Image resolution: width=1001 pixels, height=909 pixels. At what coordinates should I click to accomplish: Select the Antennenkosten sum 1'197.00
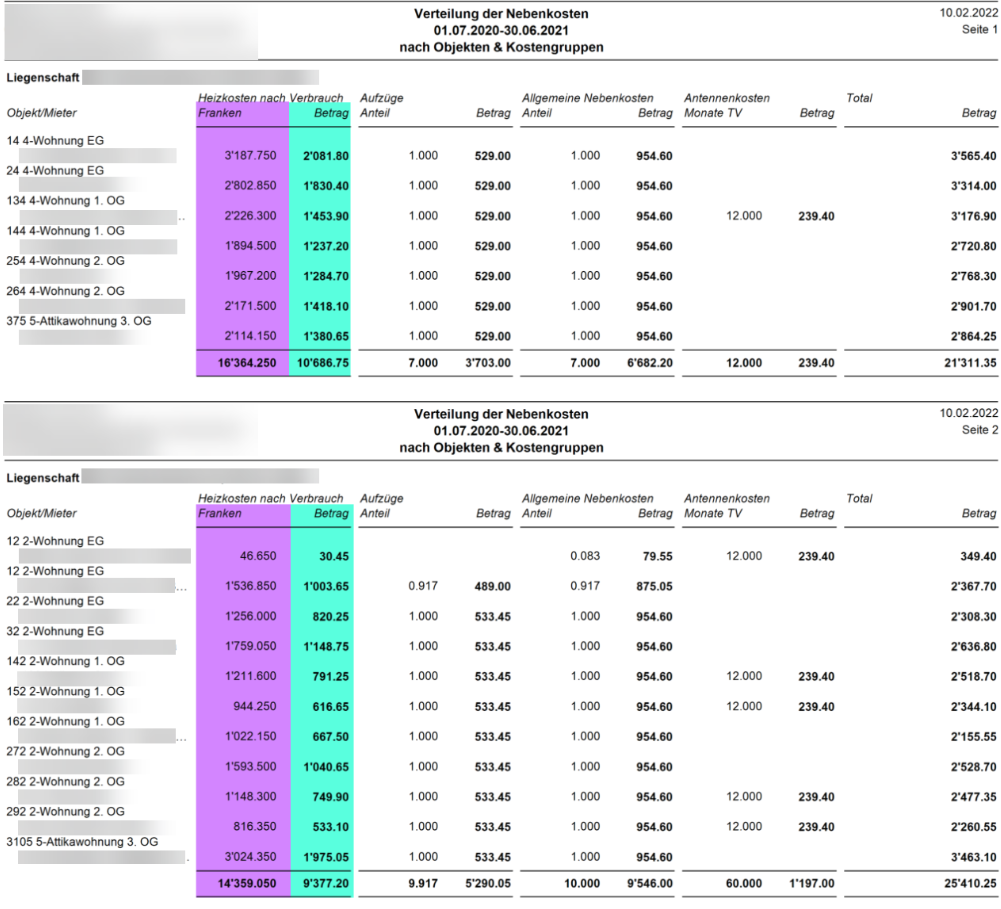pos(811,883)
